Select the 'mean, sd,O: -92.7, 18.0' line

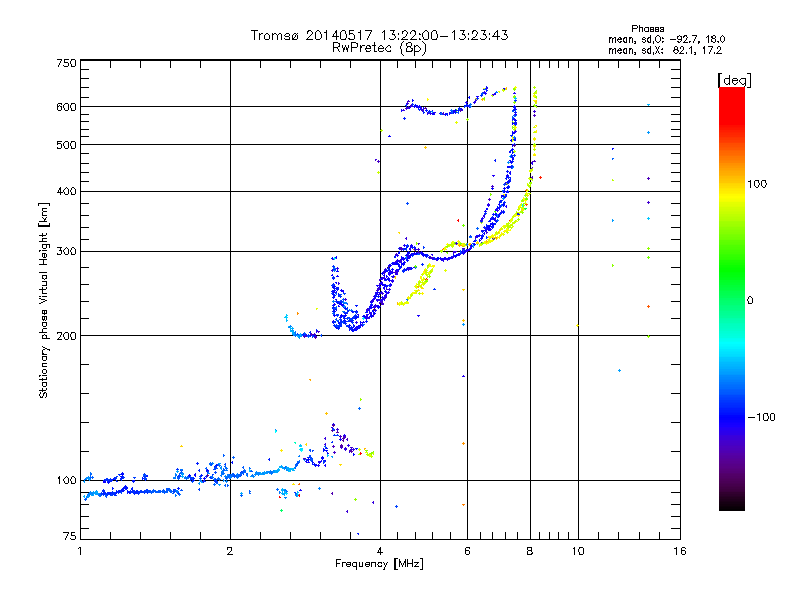(666, 40)
